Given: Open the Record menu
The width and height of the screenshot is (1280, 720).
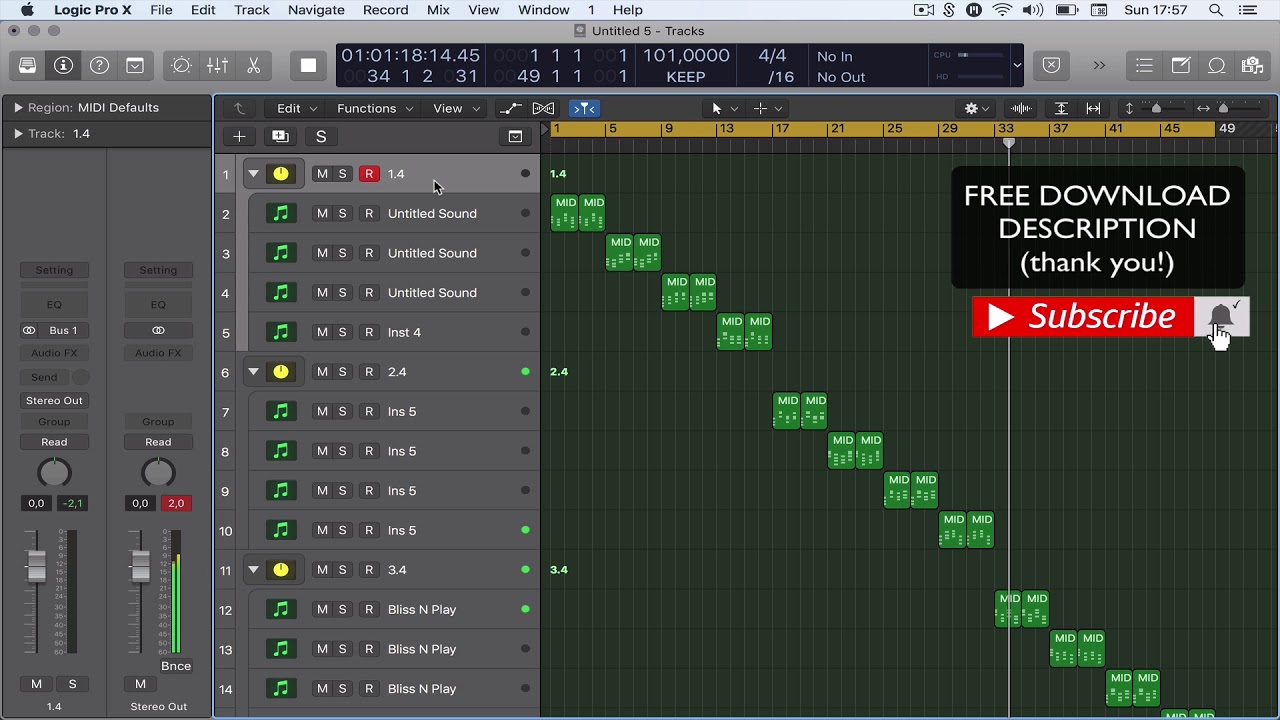Looking at the screenshot, I should tap(385, 10).
